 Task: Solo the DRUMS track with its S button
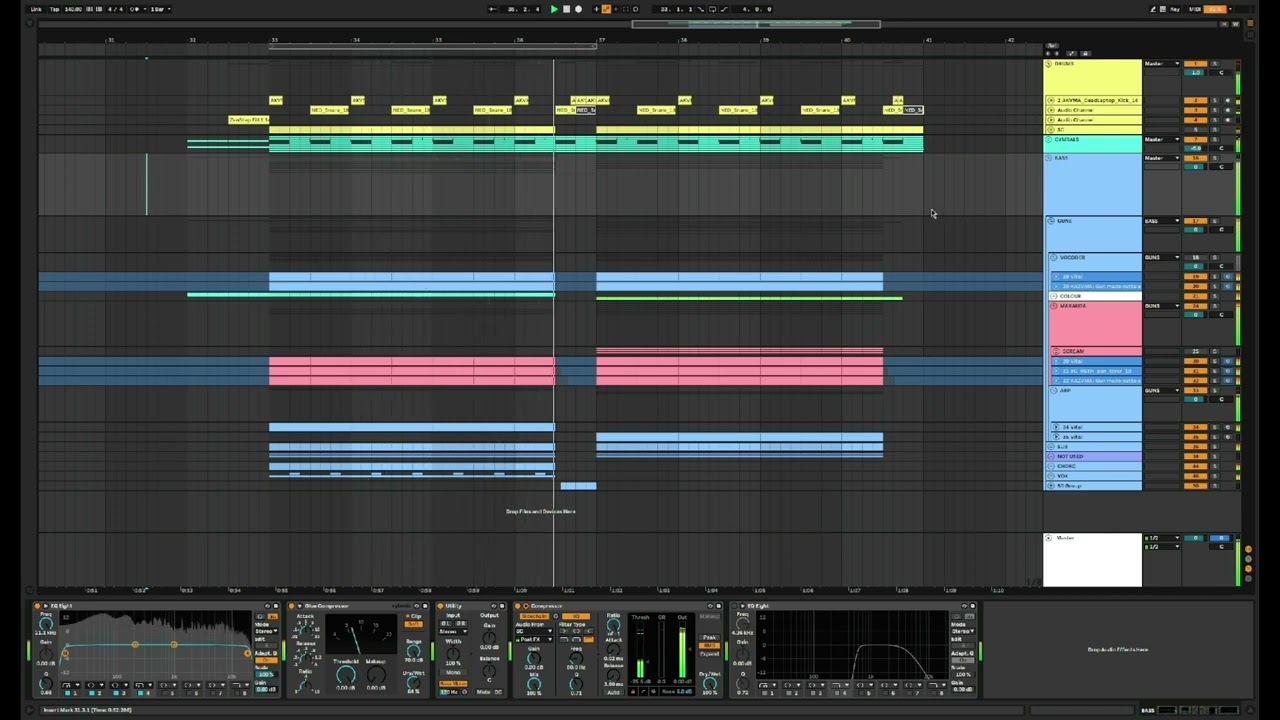click(x=1215, y=64)
